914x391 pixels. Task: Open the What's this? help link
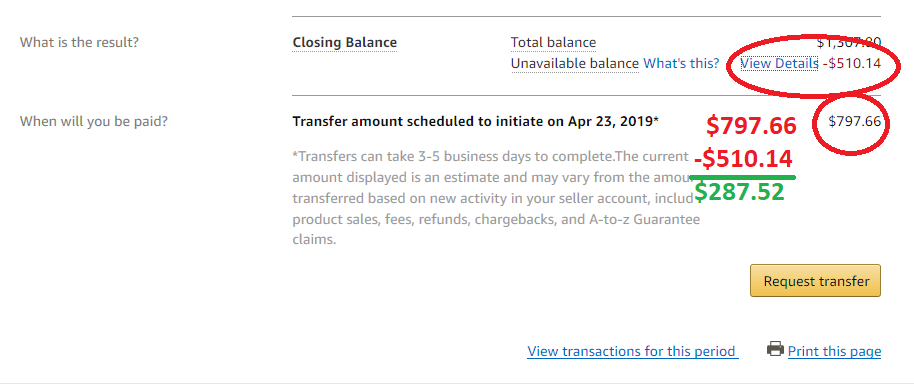(x=681, y=64)
